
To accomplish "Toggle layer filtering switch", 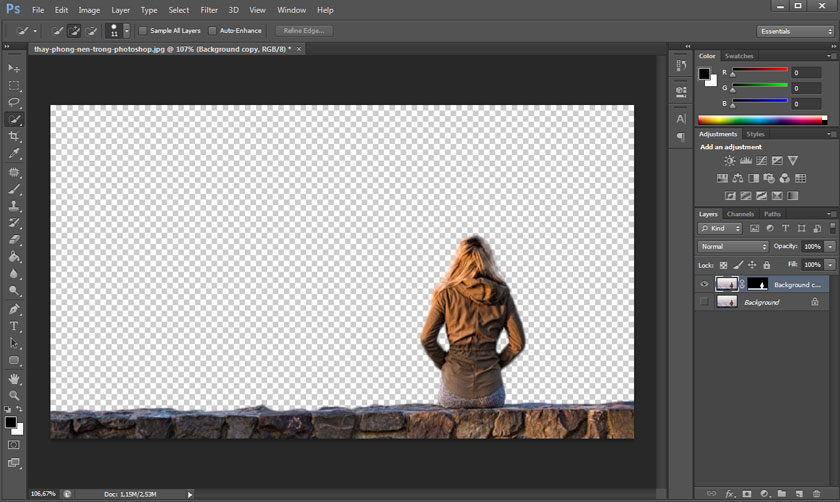I will pos(832,228).
